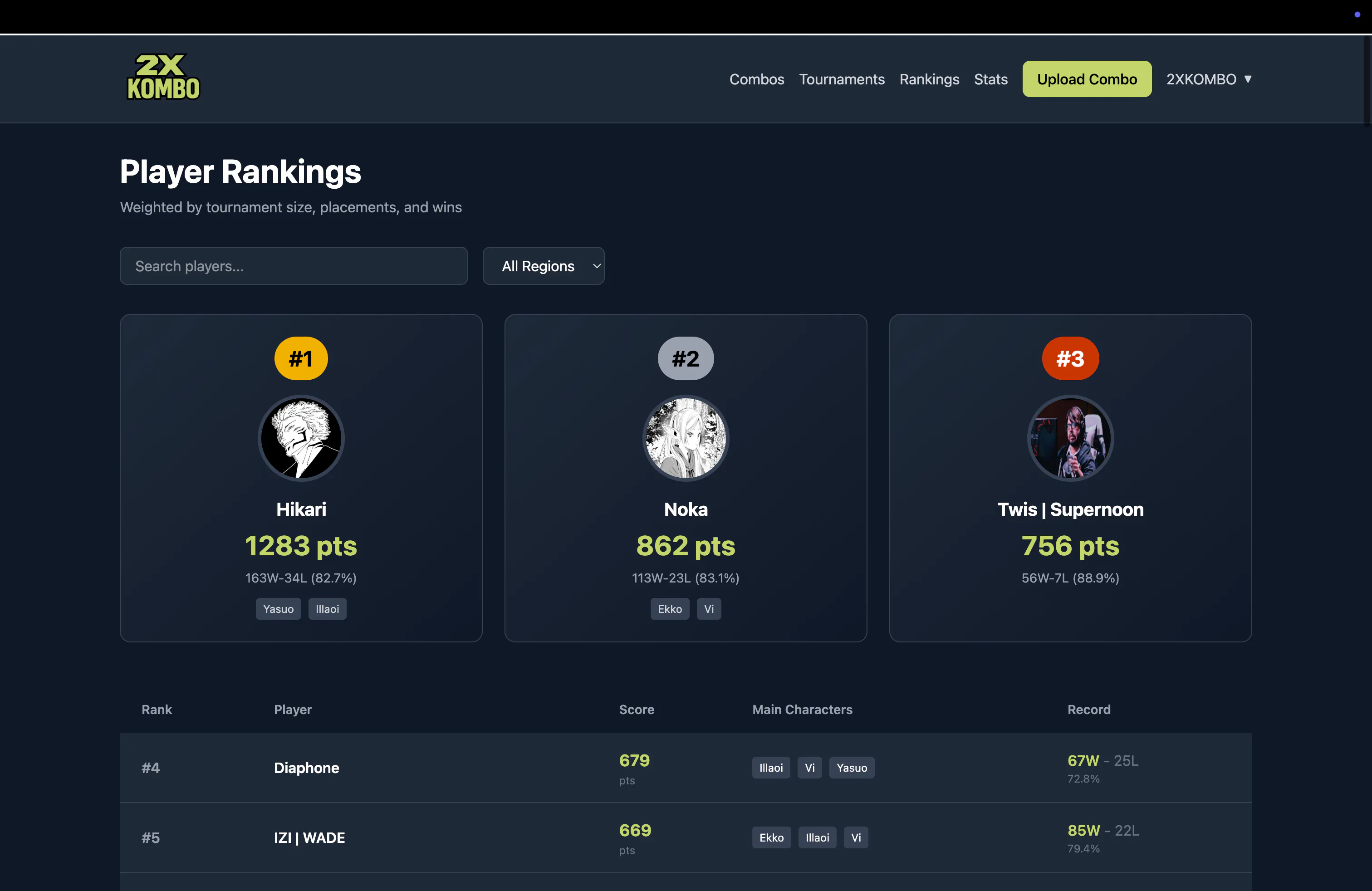
Task: Click IZI | WADE's Vi tag
Action: click(x=856, y=837)
